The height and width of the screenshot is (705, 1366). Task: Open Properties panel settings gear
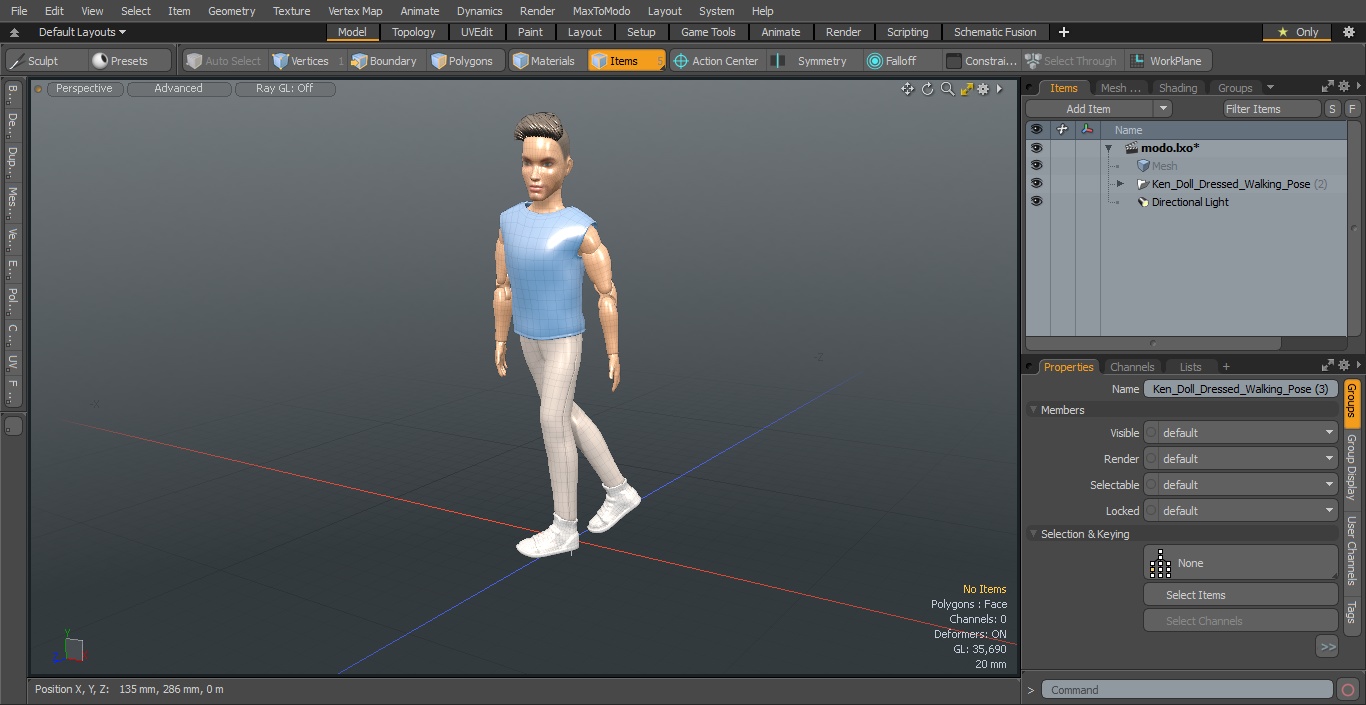[x=1343, y=366]
